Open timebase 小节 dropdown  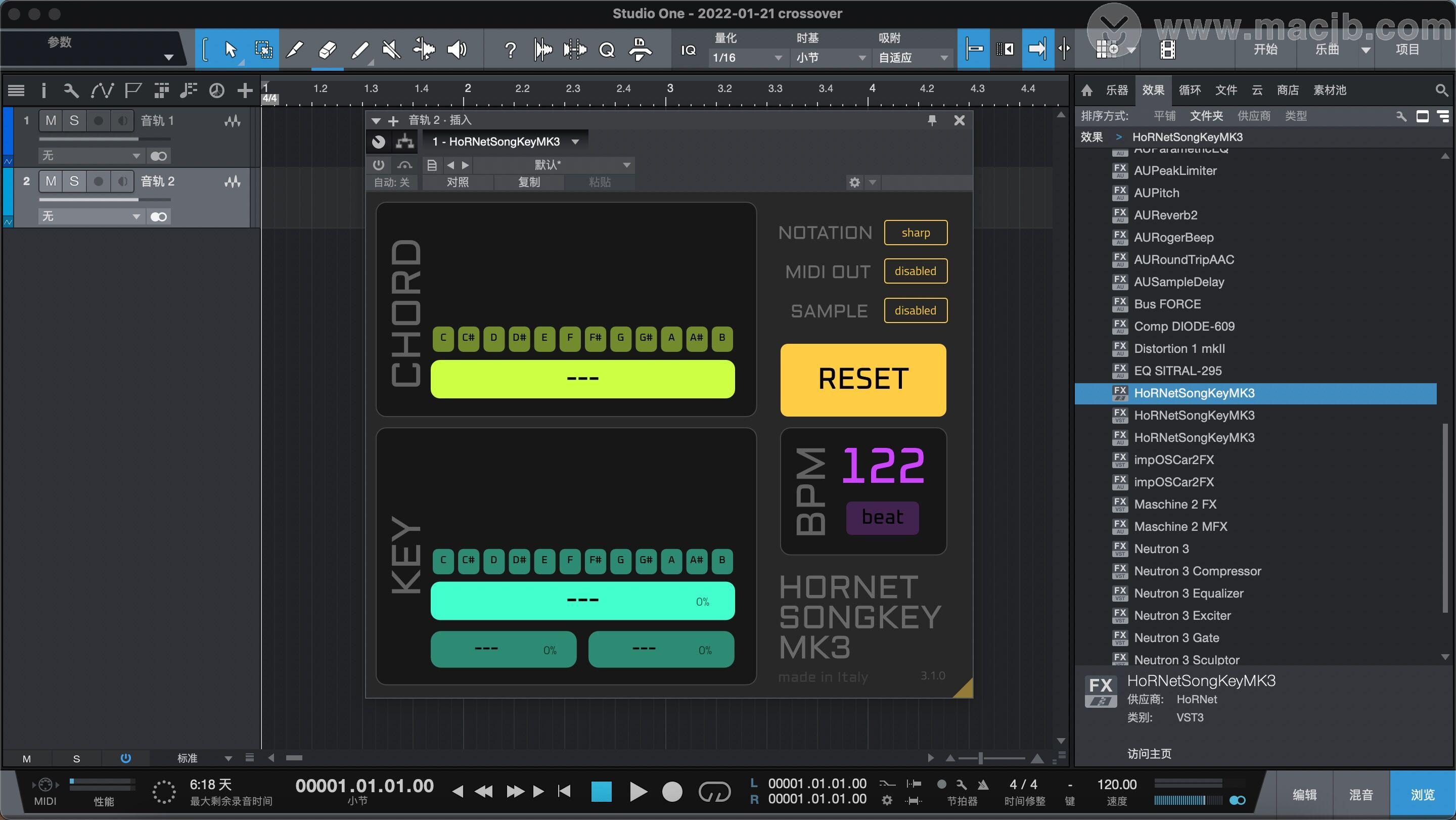(830, 58)
